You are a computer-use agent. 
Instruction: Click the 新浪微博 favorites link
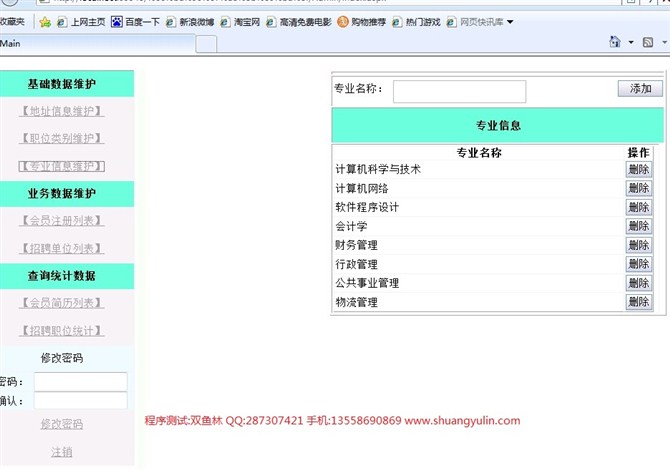tap(188, 21)
